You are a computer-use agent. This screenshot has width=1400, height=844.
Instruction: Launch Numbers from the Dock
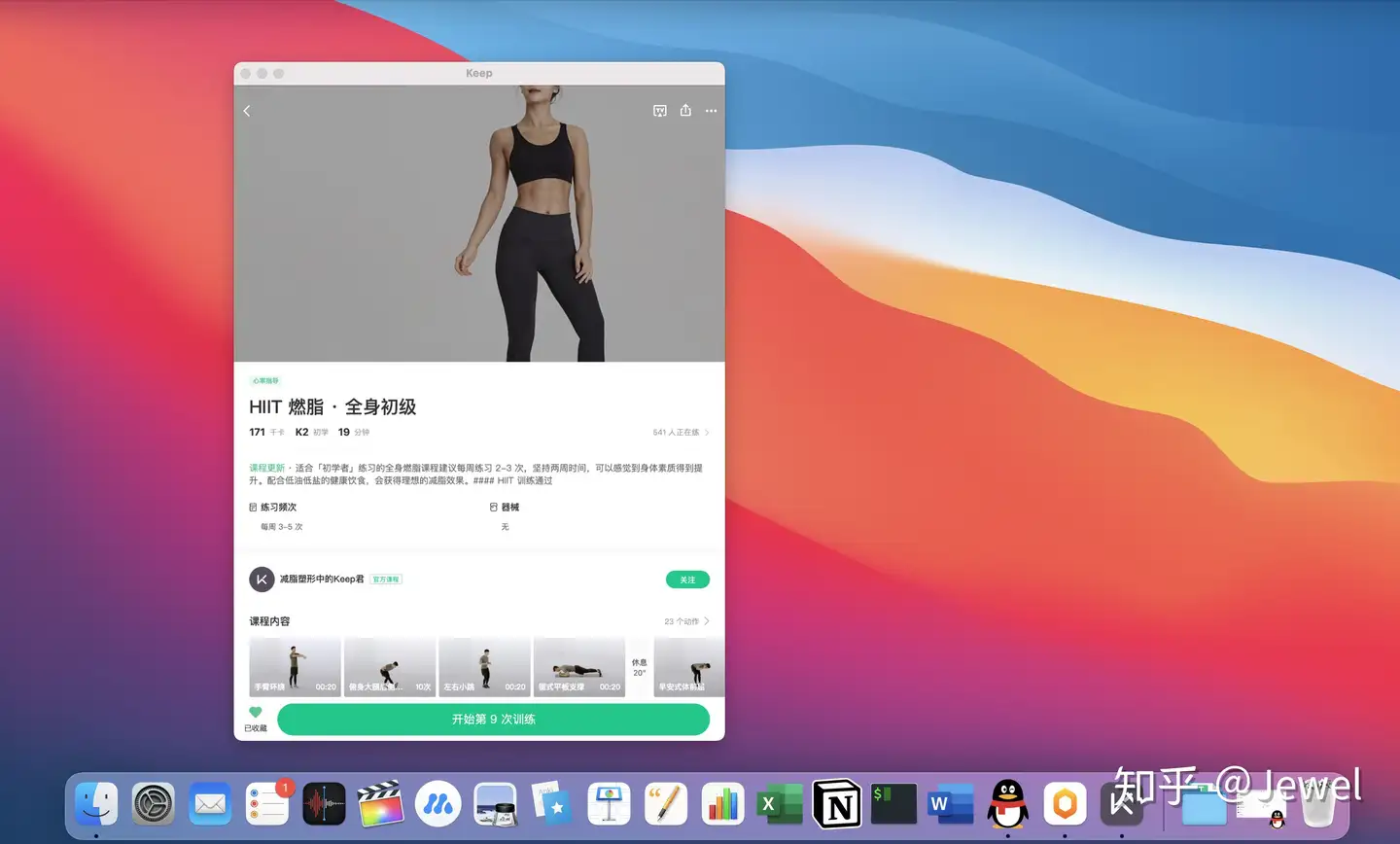pos(722,804)
